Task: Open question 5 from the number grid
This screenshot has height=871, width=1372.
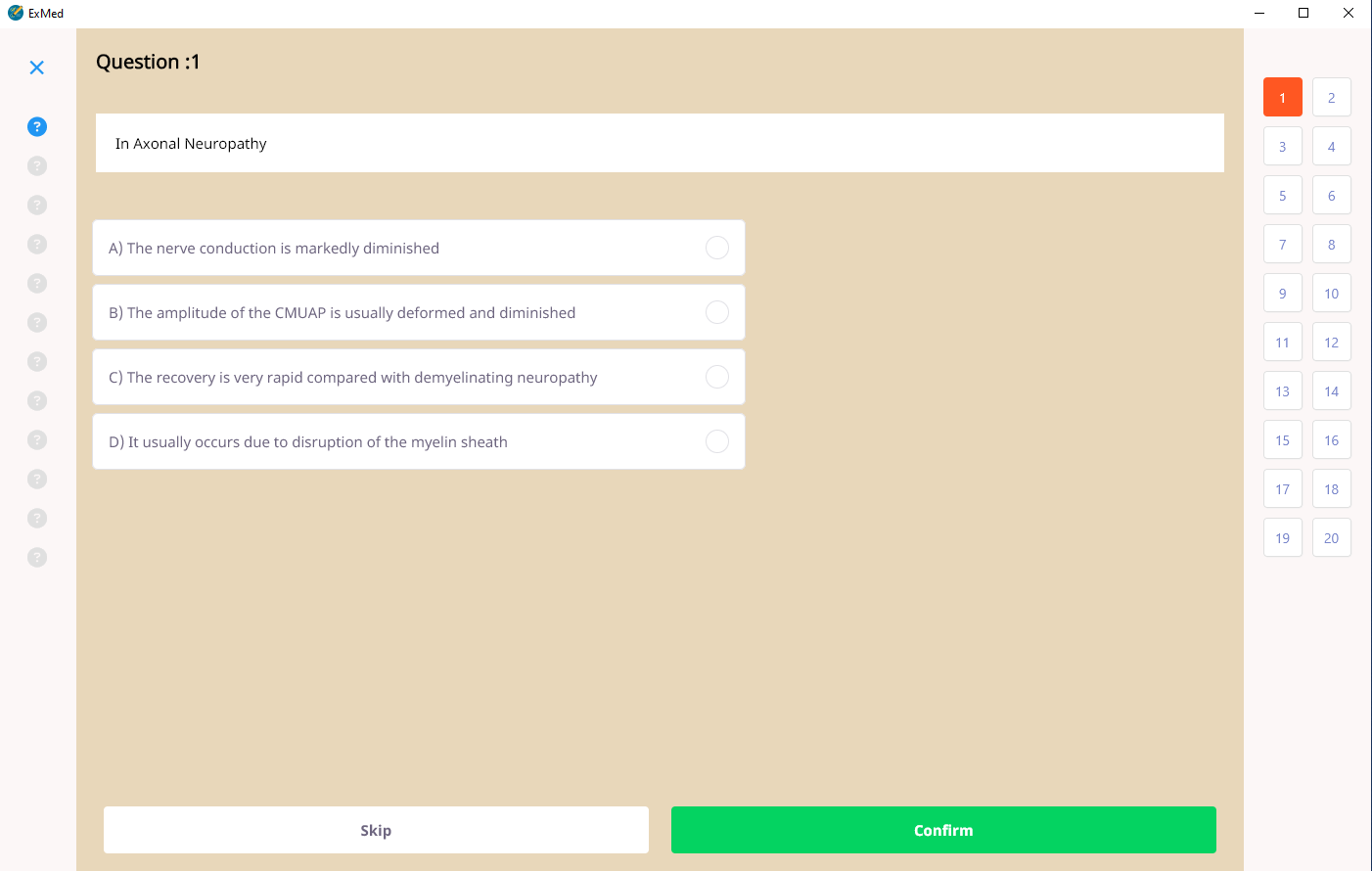Action: [x=1283, y=195]
